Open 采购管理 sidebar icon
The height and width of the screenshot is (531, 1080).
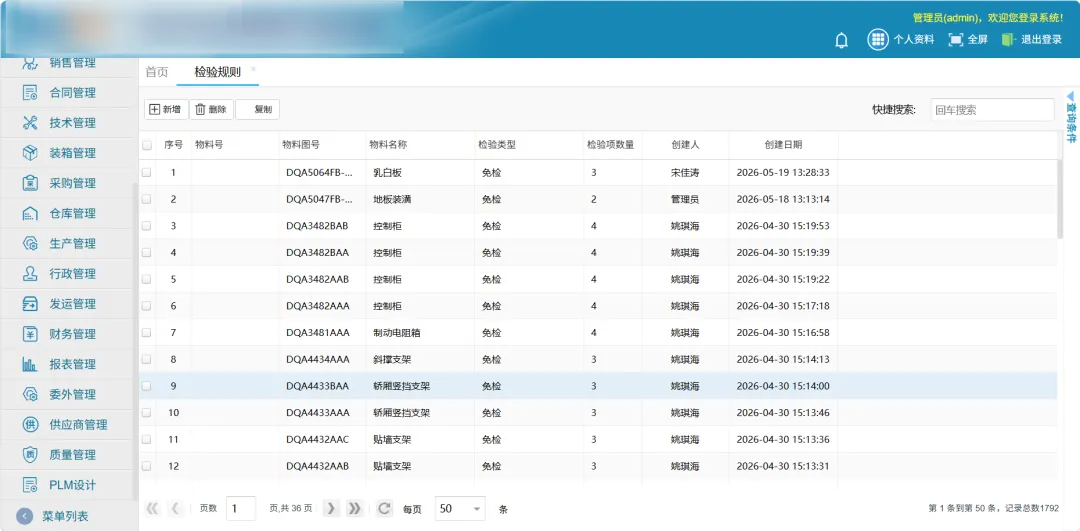pos(30,183)
